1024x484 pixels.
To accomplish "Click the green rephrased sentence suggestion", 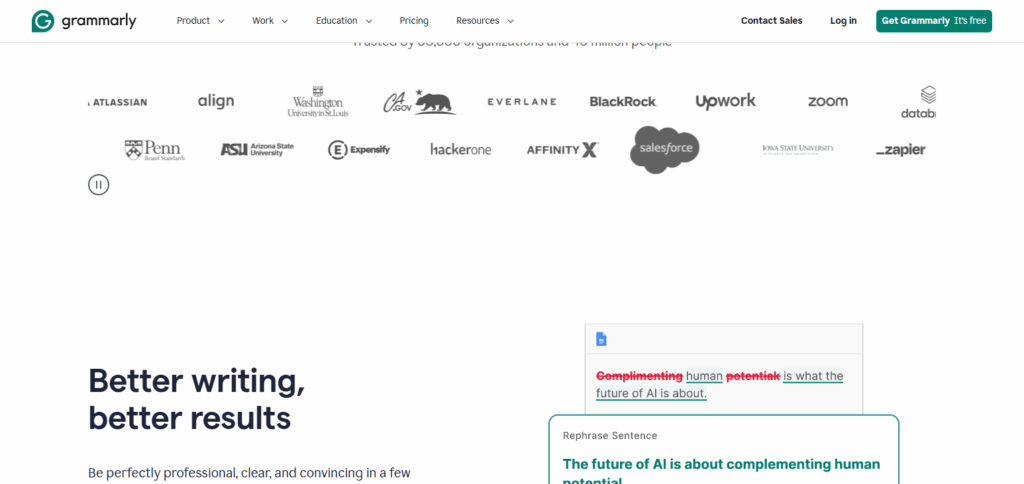I will point(722,471).
